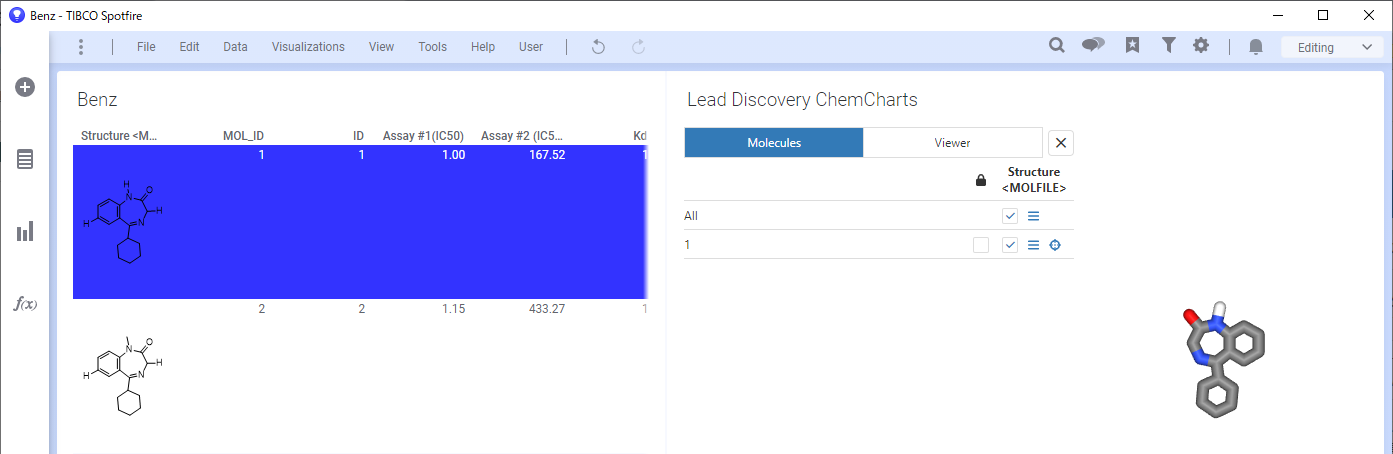Click the plus icon in the left sidebar
Image resolution: width=1393 pixels, height=454 pixels.
click(x=25, y=87)
